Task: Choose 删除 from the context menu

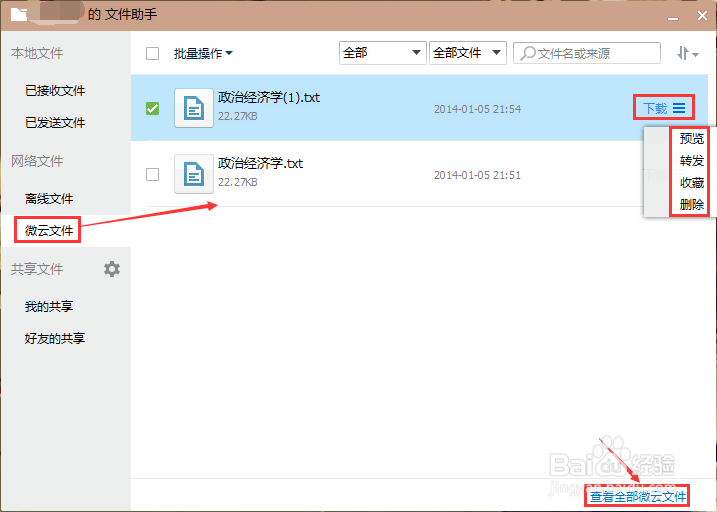Action: pos(691,204)
